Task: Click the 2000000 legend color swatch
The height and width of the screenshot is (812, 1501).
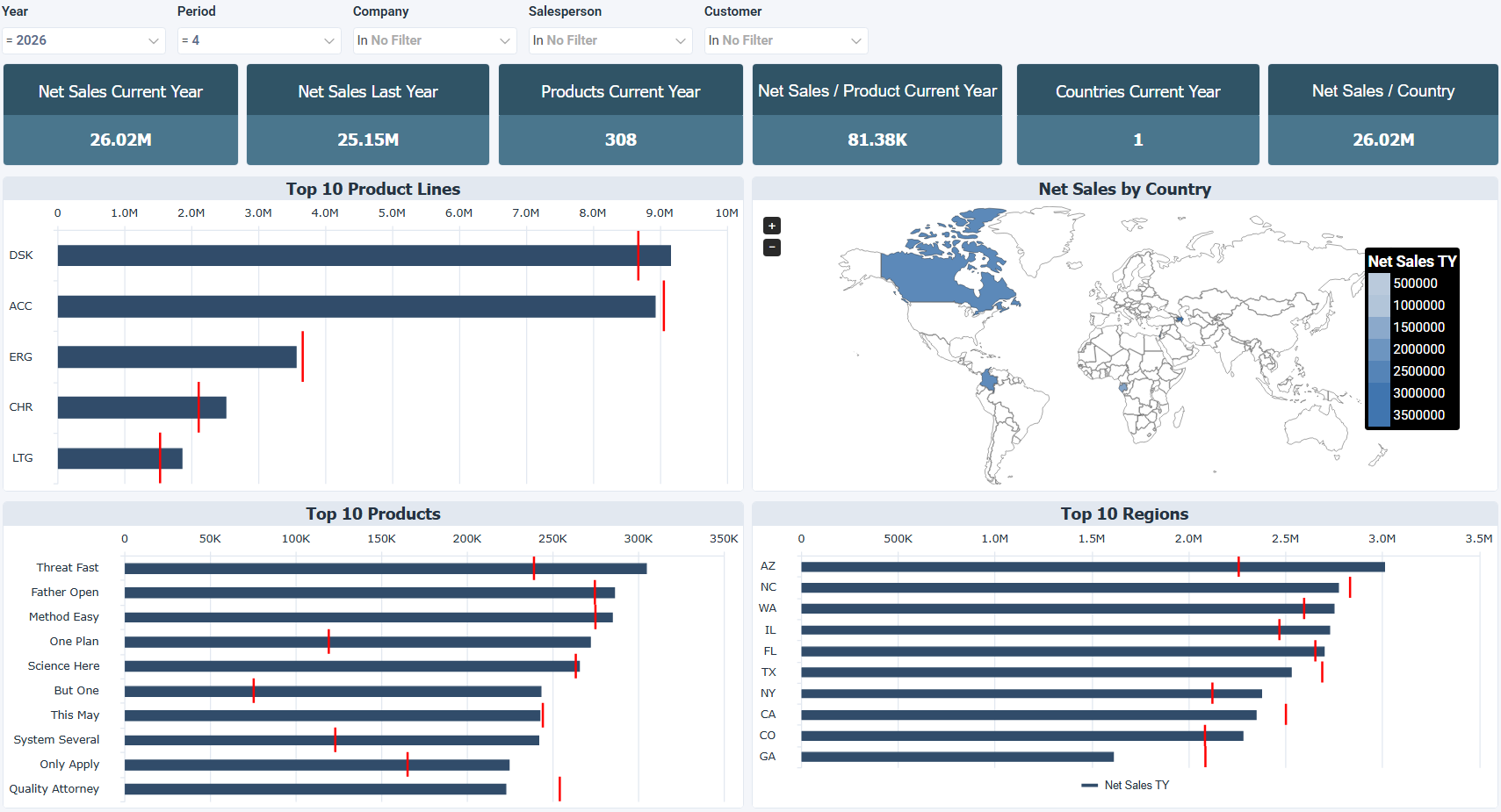Action: point(1379,349)
